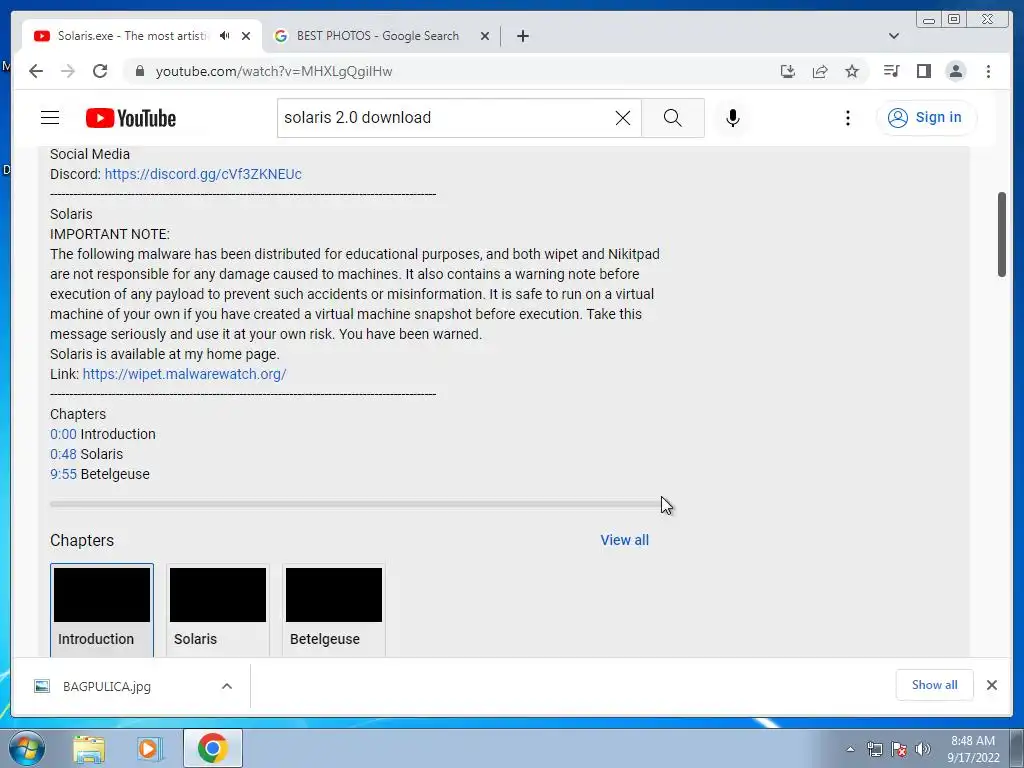
Task: Jump to the 9:55 Betelgeuse timestamp
Action: pos(63,474)
